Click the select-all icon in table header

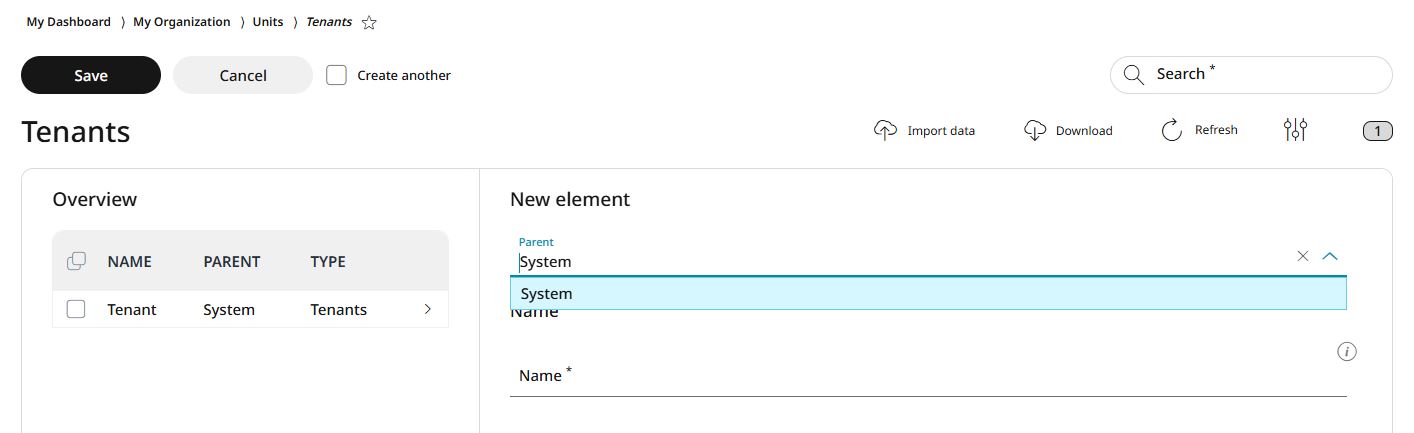click(76, 261)
